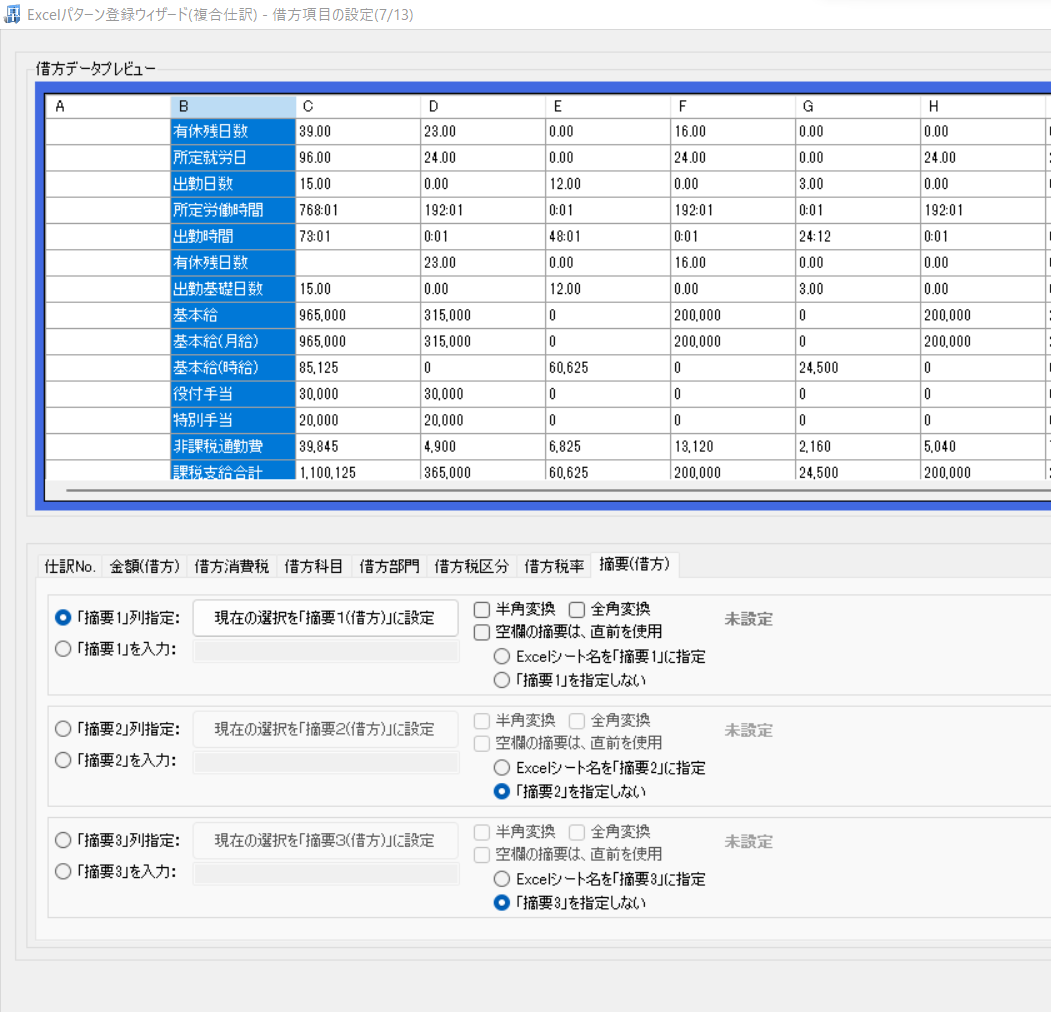Click the 役付手当 cell
The image size is (1051, 1012).
pyautogui.click(x=233, y=393)
